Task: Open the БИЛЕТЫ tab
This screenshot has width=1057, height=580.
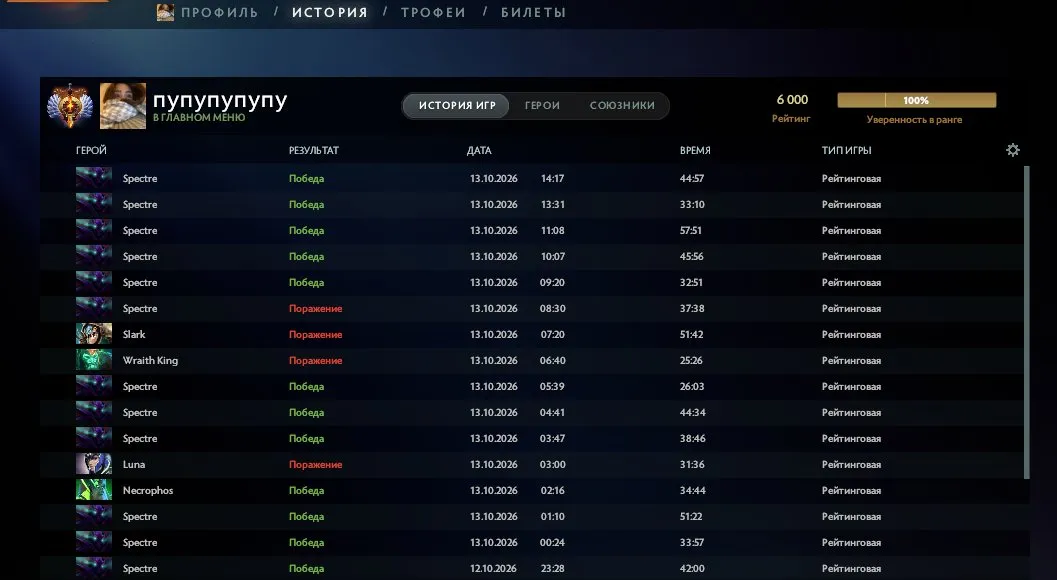Action: pyautogui.click(x=533, y=12)
